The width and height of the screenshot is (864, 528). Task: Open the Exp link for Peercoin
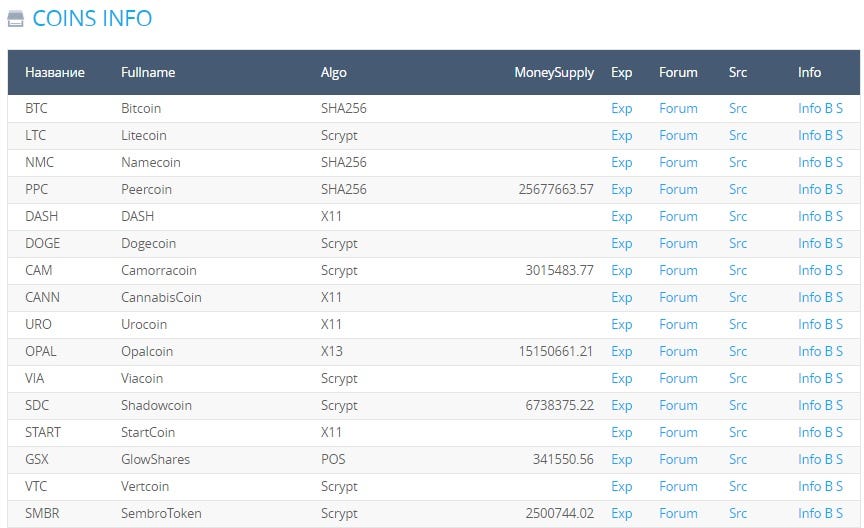point(621,190)
